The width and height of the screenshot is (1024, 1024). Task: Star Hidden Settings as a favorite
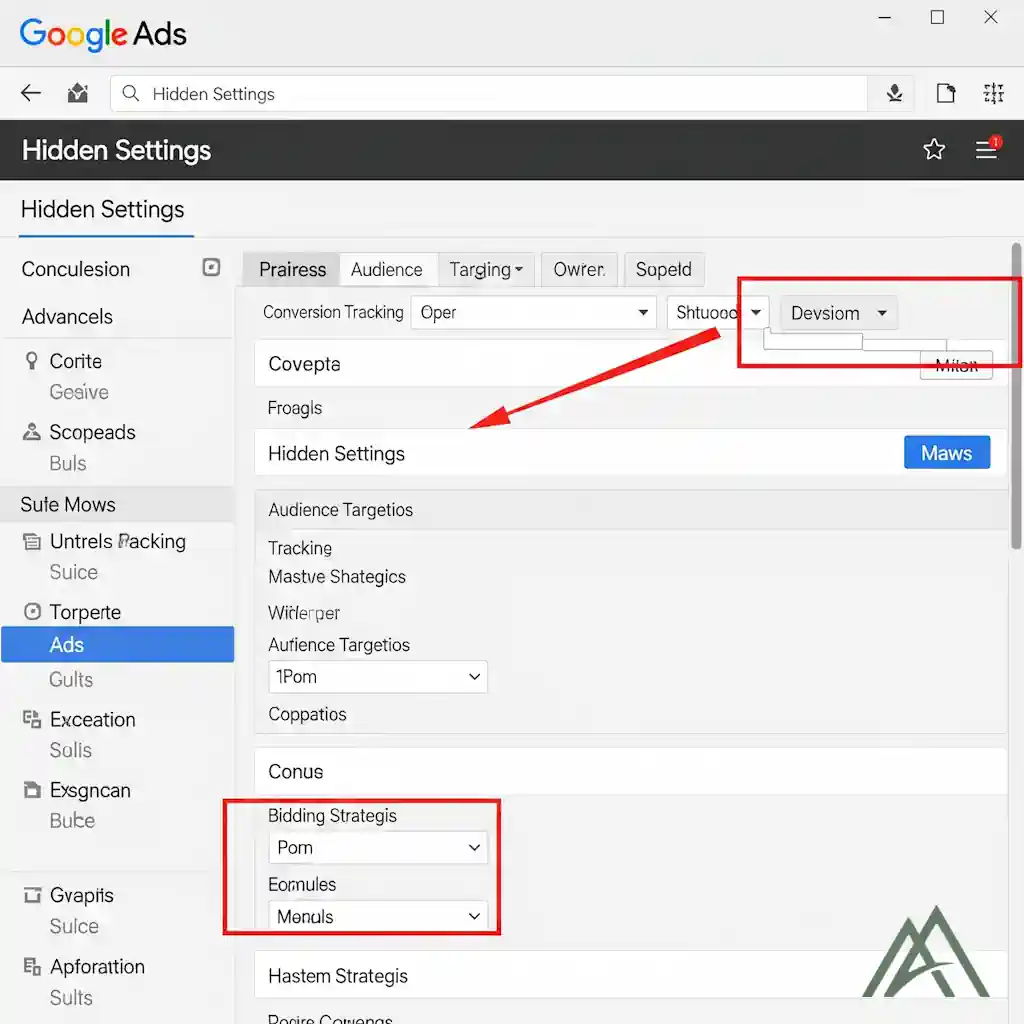[934, 150]
